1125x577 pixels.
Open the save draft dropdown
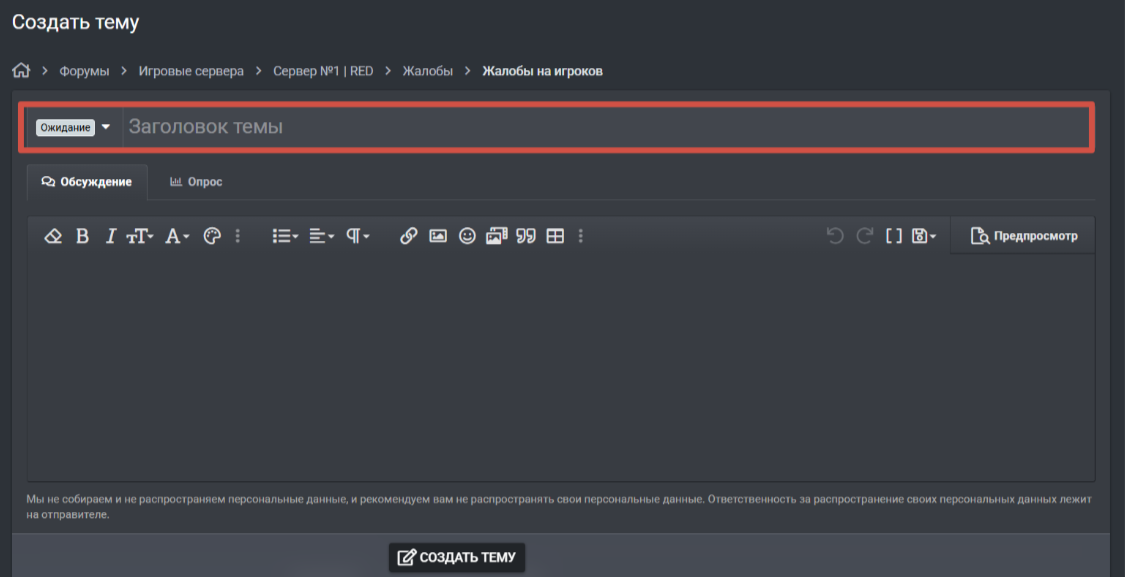[x=923, y=236]
